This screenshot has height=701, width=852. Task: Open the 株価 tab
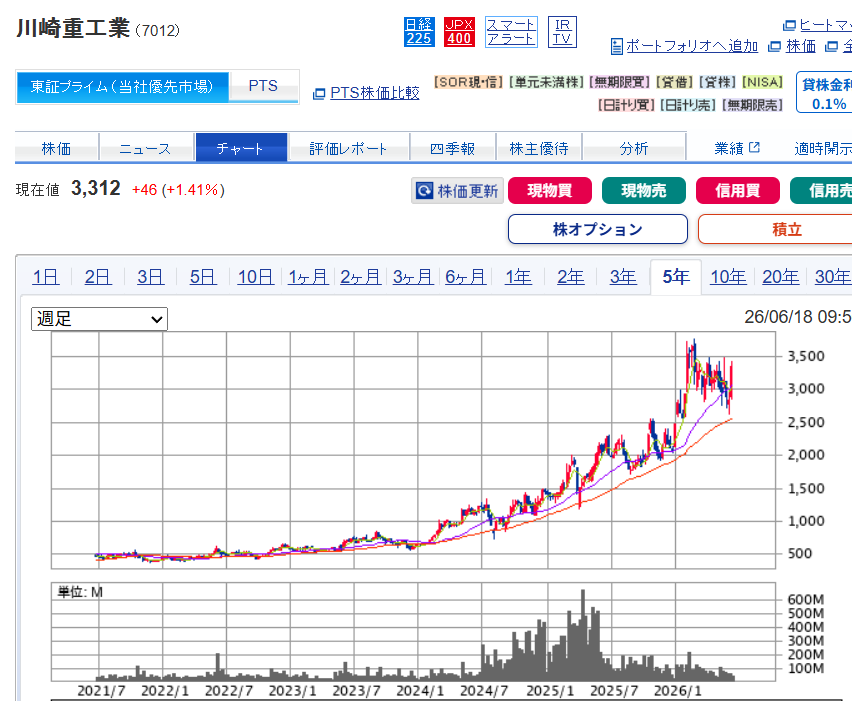point(57,148)
